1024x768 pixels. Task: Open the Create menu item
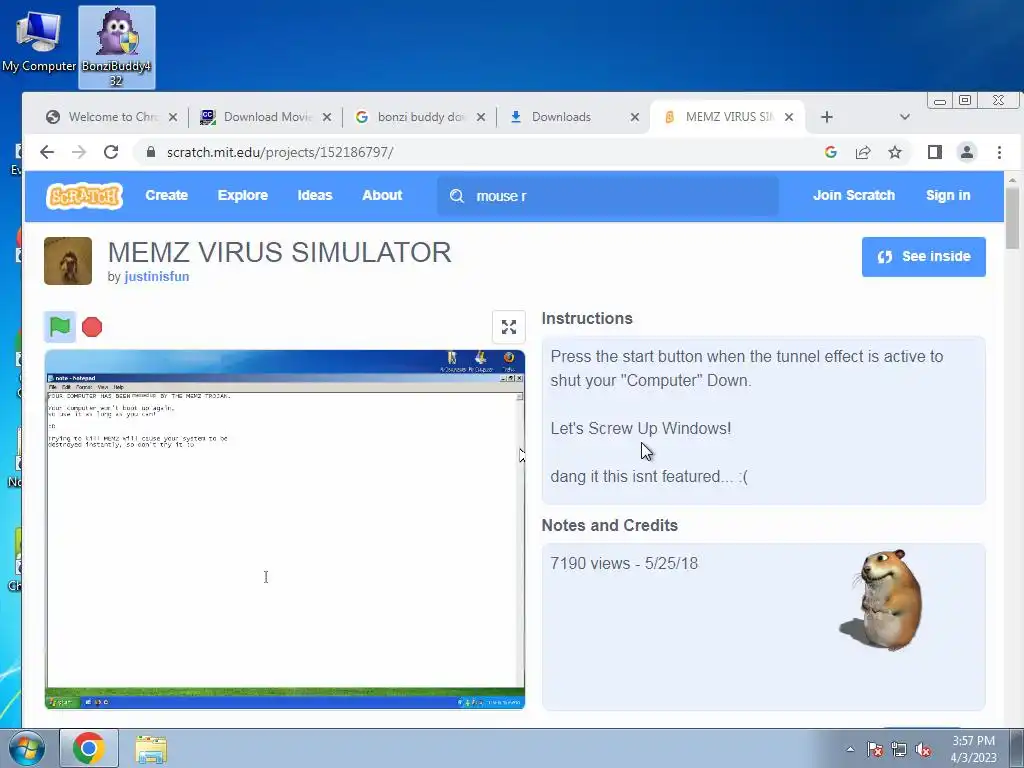(167, 195)
